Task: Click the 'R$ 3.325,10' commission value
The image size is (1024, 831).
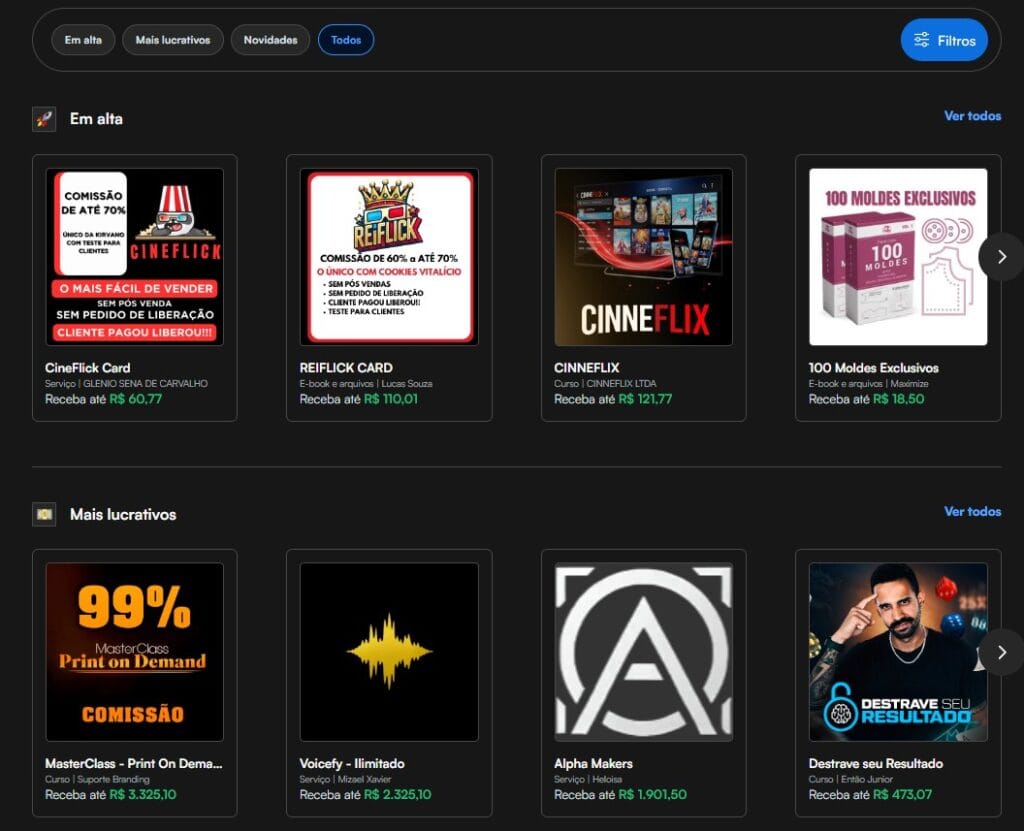Action: [x=143, y=794]
